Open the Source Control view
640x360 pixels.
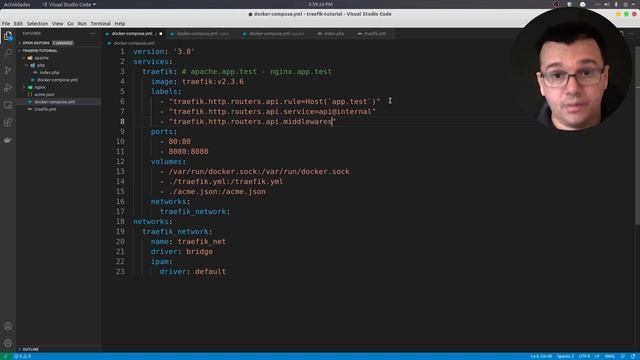coord(8,70)
